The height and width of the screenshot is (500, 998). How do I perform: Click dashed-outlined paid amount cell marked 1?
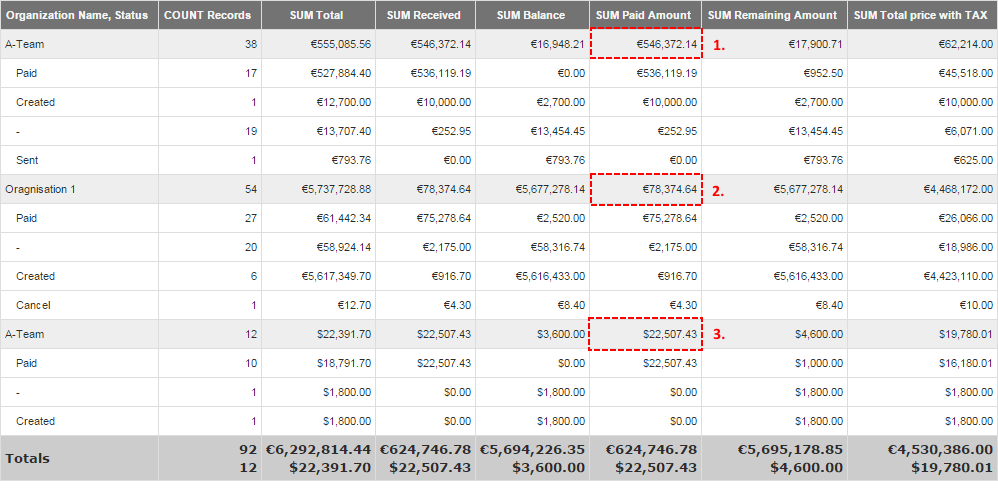pos(646,44)
